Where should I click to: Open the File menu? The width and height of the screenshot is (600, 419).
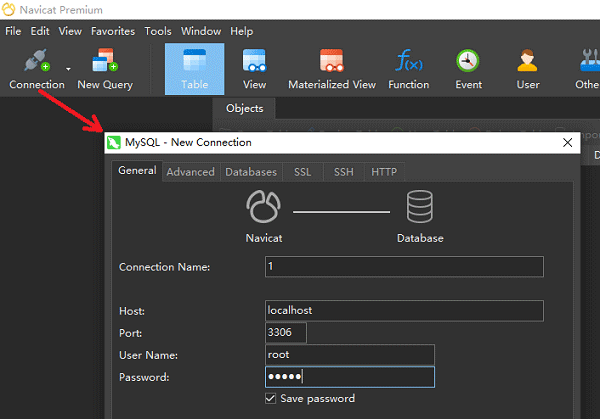[x=13, y=31]
